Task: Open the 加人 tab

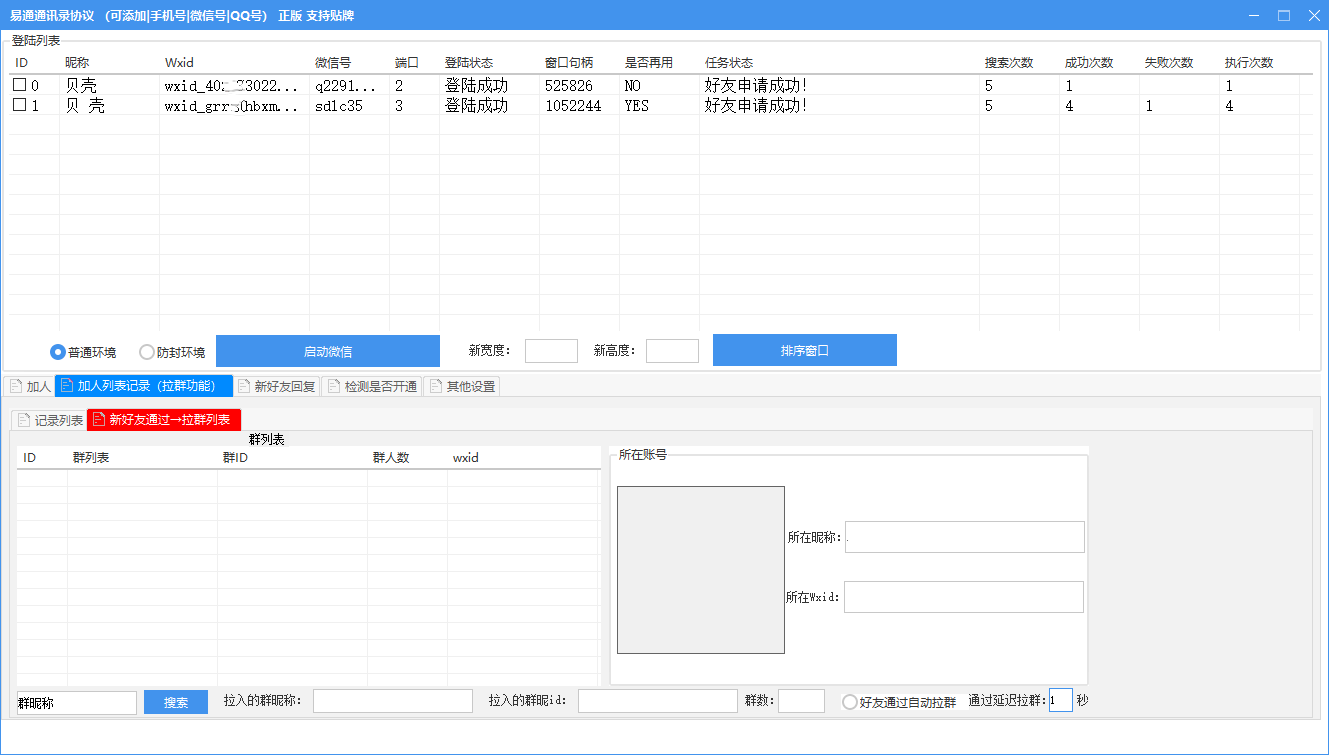Action: pos(28,386)
